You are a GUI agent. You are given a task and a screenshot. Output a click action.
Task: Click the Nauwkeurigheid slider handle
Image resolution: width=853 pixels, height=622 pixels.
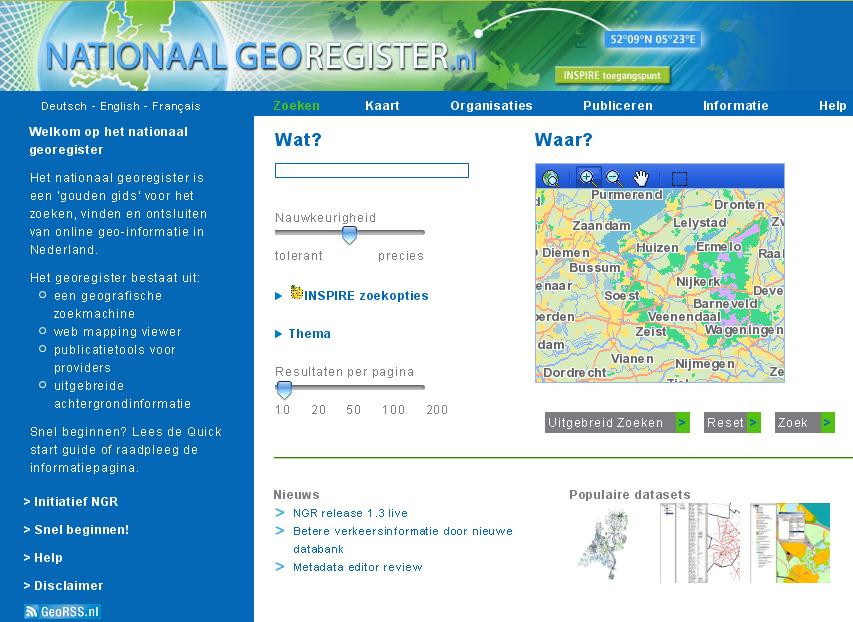point(349,235)
